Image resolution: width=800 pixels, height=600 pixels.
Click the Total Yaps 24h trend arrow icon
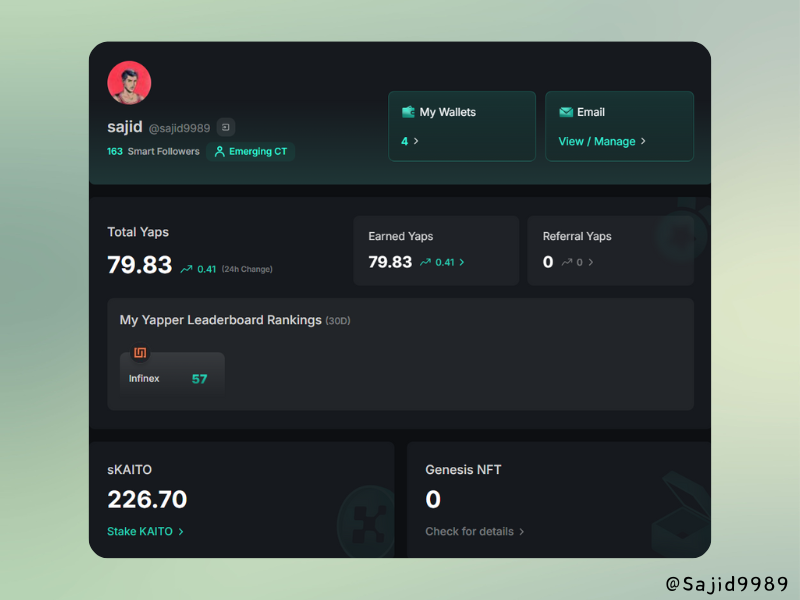point(186,269)
